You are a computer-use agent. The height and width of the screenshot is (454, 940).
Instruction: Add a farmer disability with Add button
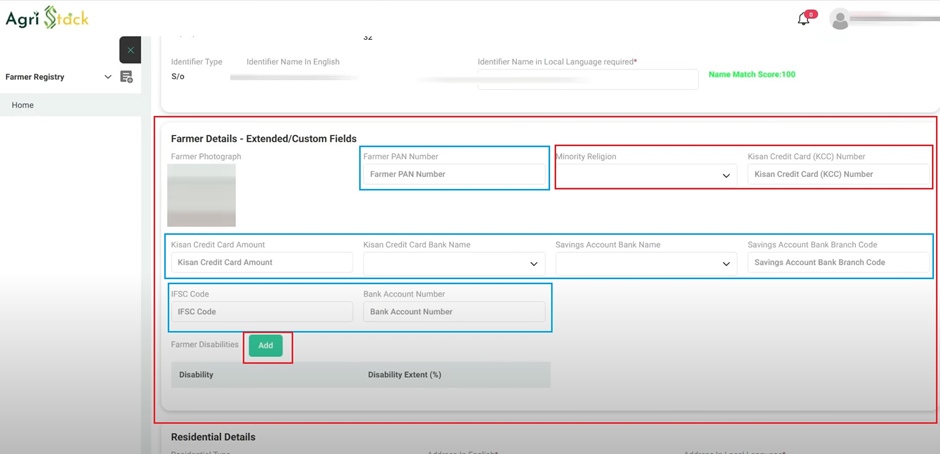tap(266, 346)
